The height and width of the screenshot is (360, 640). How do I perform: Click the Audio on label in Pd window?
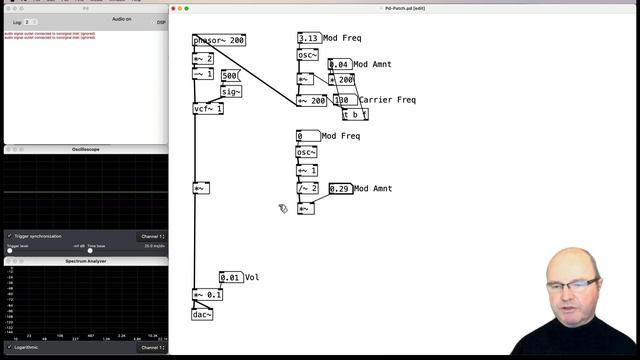point(122,19)
